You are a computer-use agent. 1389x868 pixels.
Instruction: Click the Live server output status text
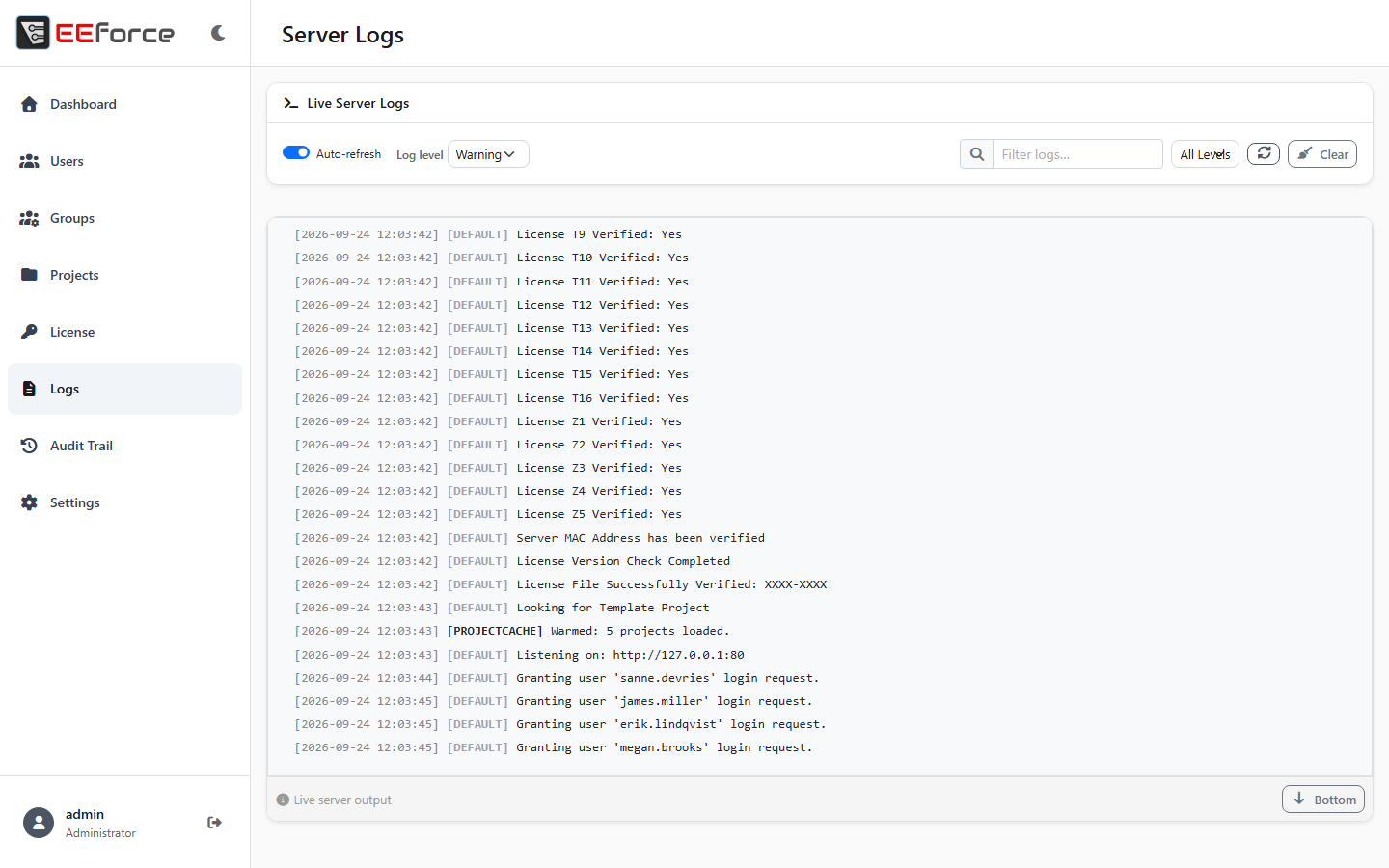(342, 800)
